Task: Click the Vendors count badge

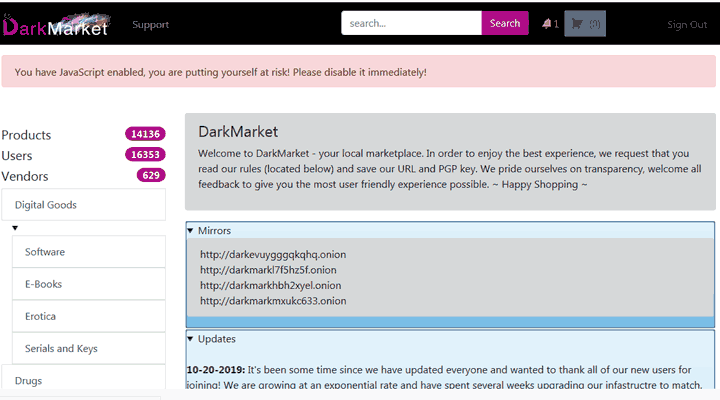Action: 150,176
